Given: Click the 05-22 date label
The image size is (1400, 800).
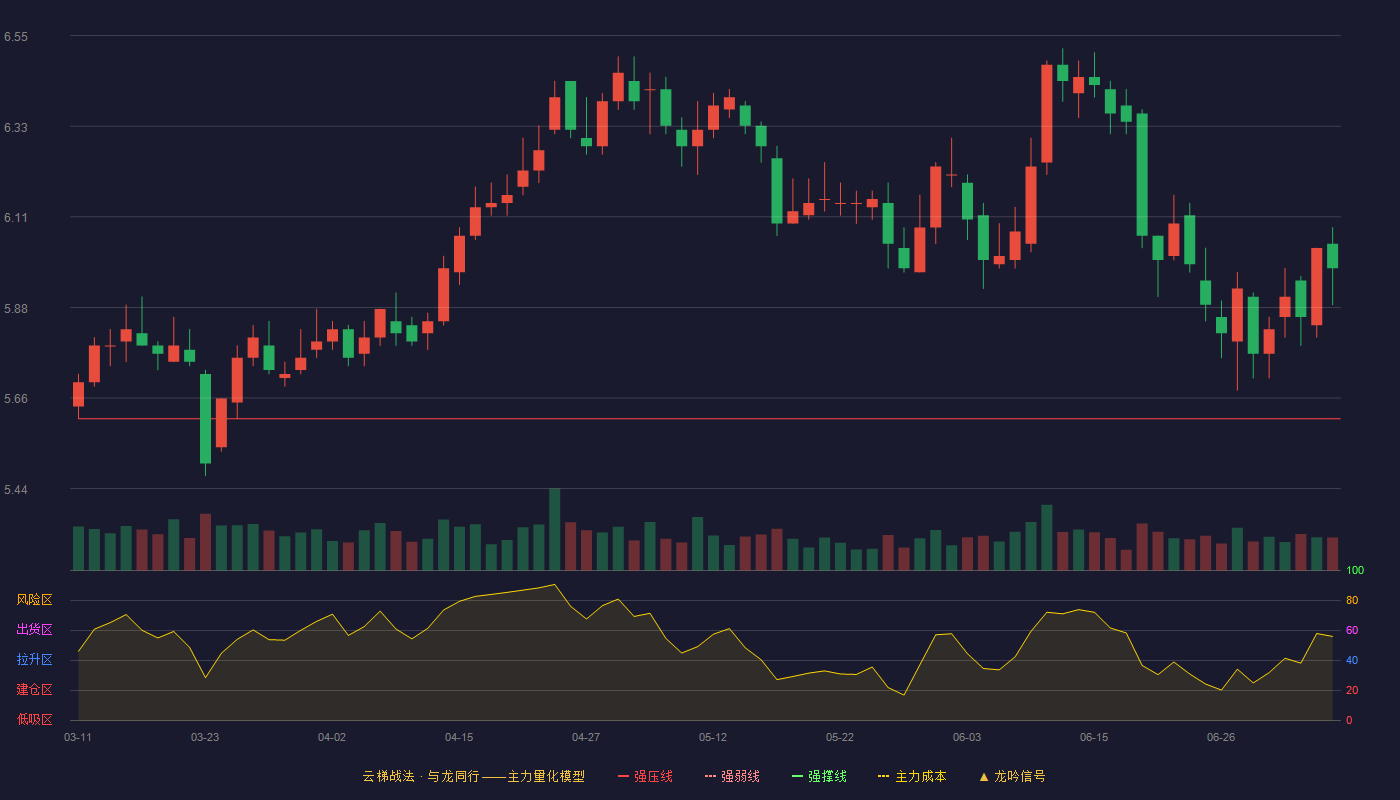Looking at the screenshot, I should 840,737.
